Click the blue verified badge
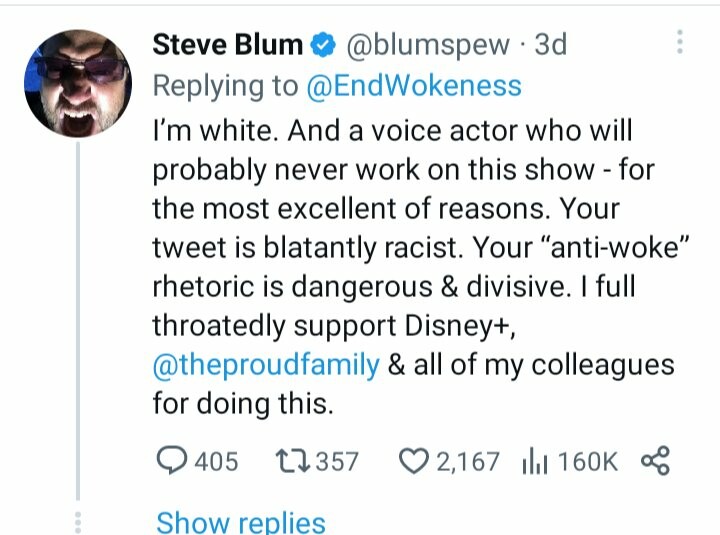 click(x=322, y=45)
